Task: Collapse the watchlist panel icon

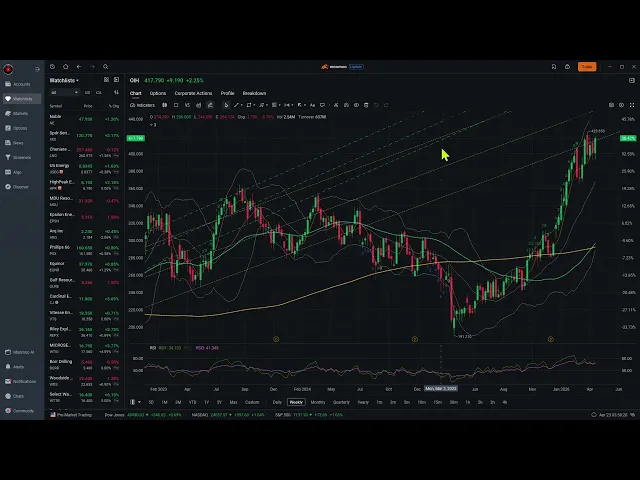Action: point(117,80)
